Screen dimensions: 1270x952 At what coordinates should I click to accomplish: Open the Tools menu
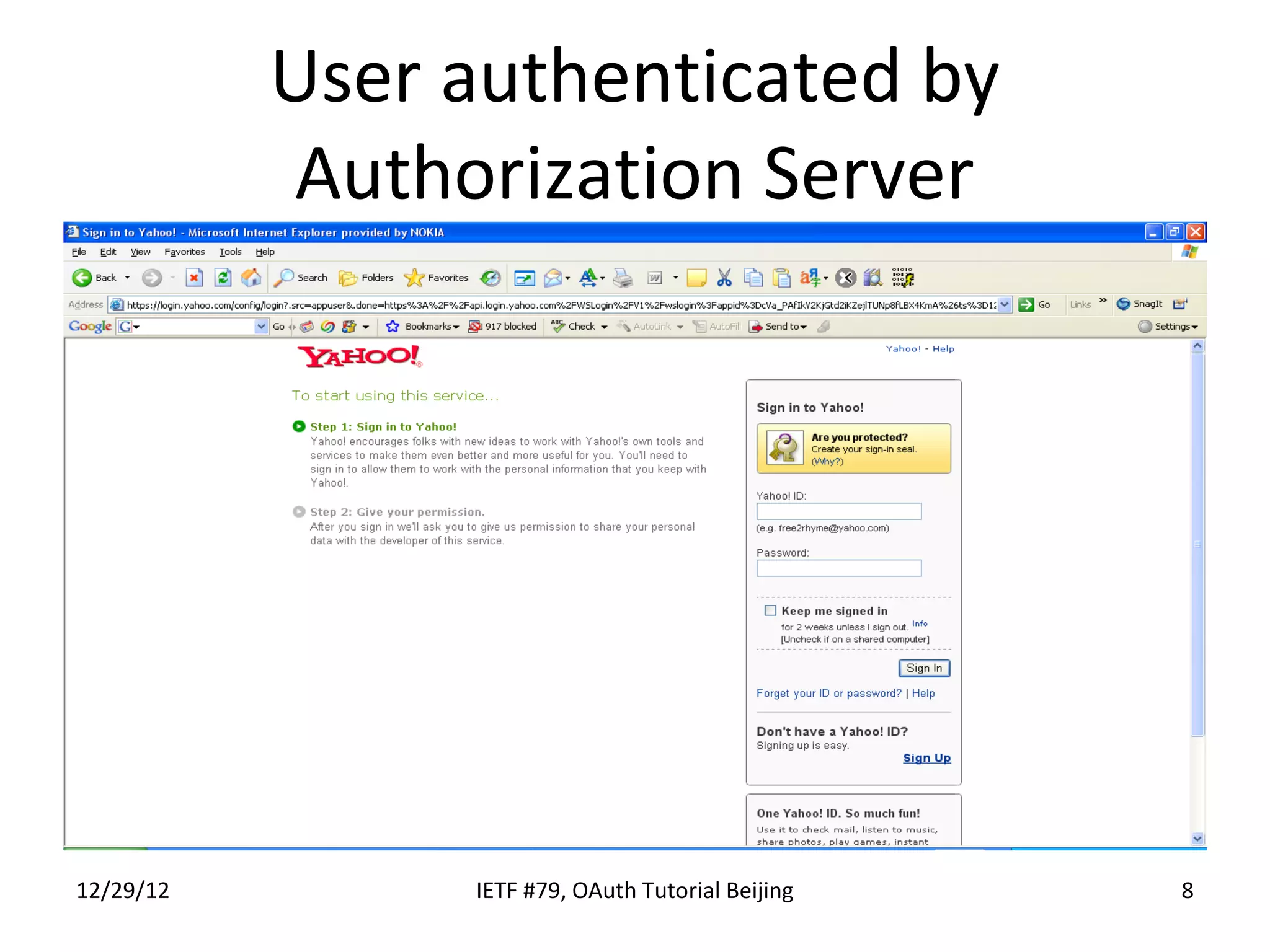(230, 252)
